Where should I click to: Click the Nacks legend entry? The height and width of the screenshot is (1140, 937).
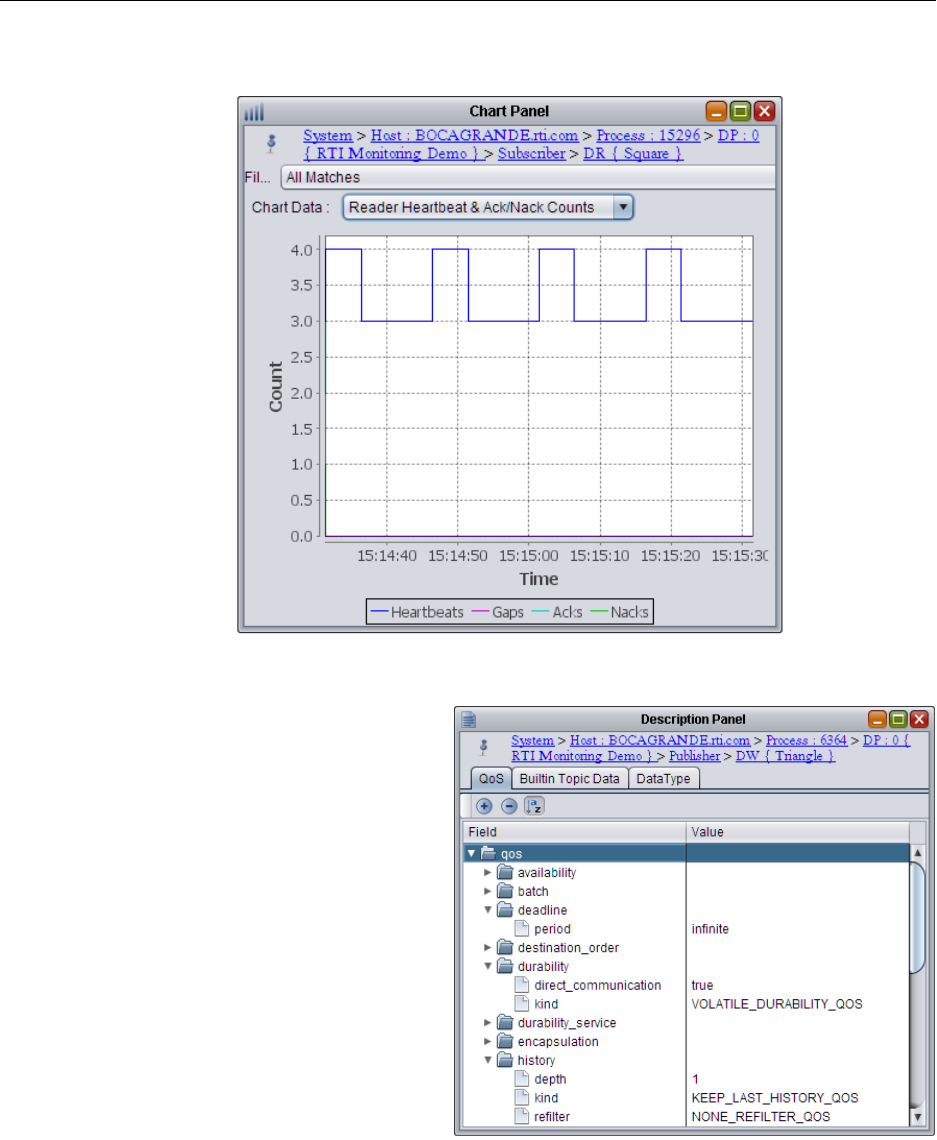[x=619, y=612]
